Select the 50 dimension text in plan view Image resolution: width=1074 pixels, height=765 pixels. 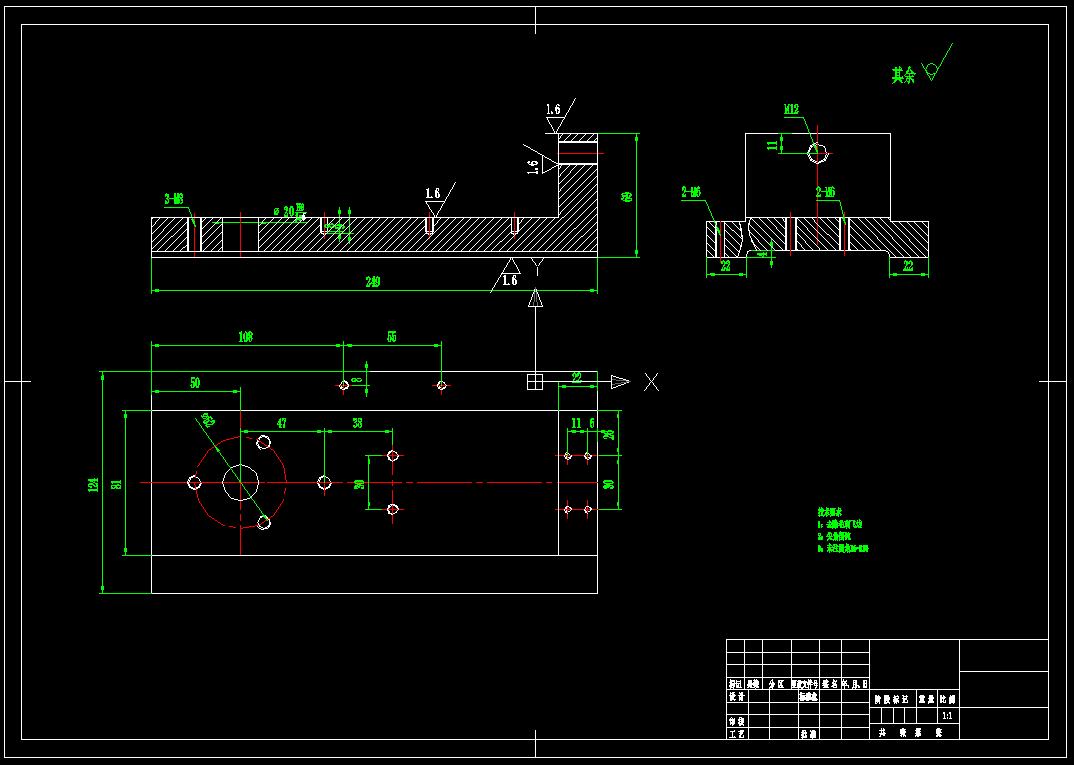(195, 383)
